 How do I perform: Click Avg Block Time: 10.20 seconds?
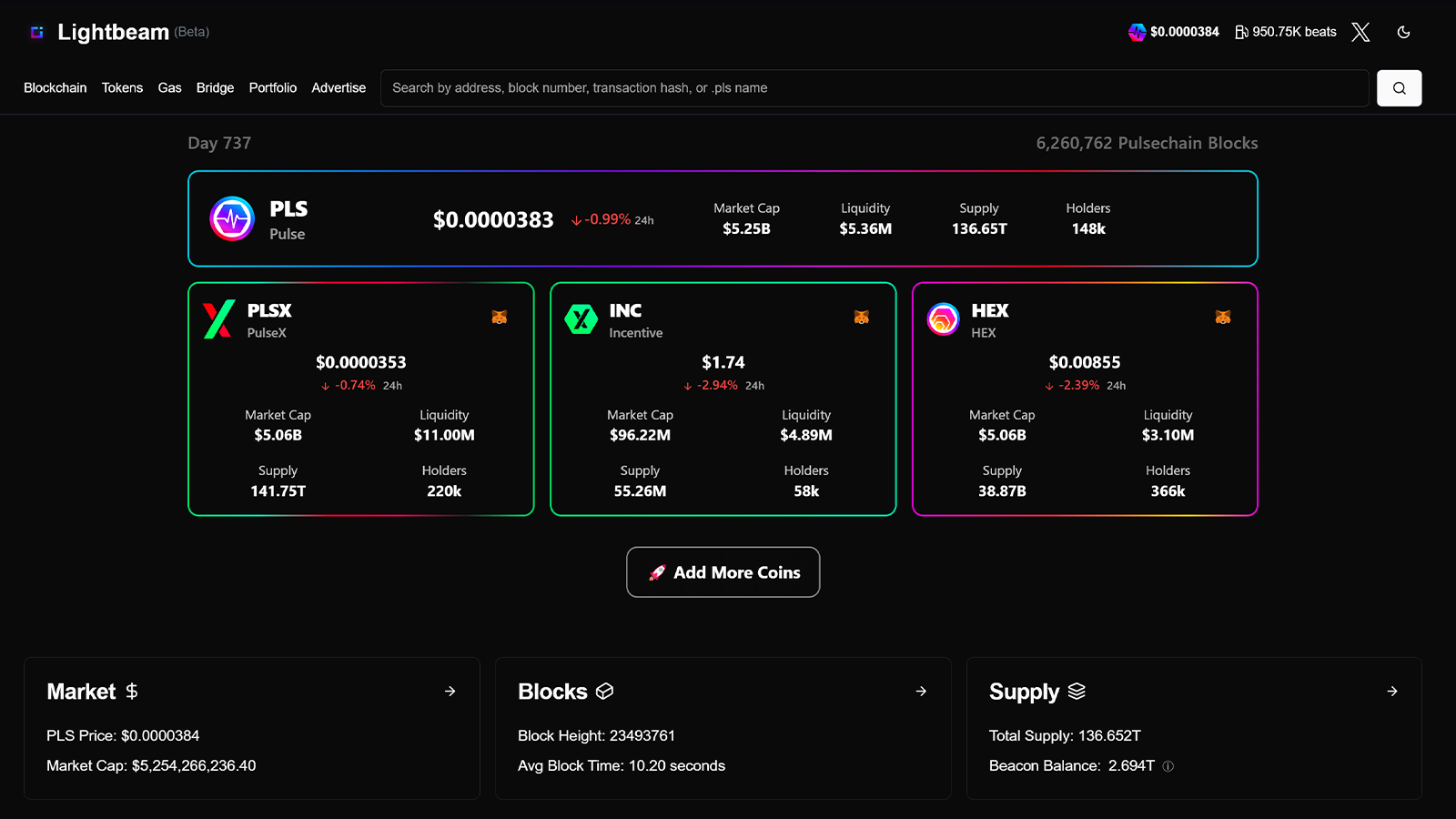pos(622,766)
